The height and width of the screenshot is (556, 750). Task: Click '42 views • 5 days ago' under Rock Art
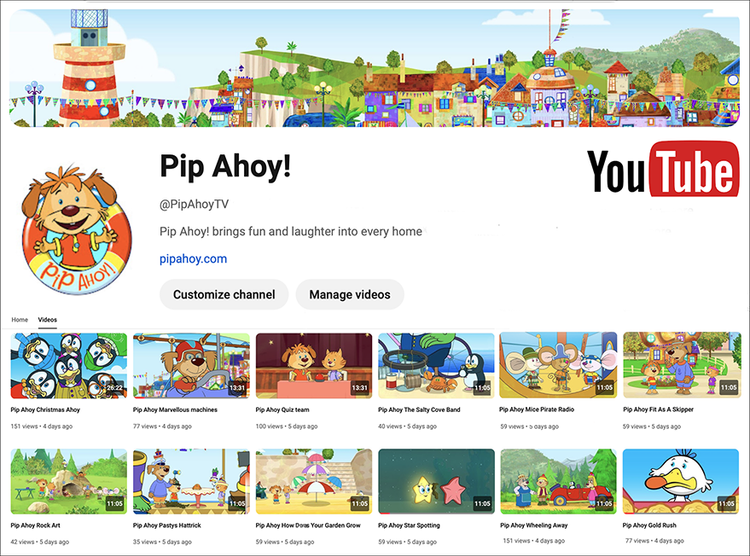[40, 542]
